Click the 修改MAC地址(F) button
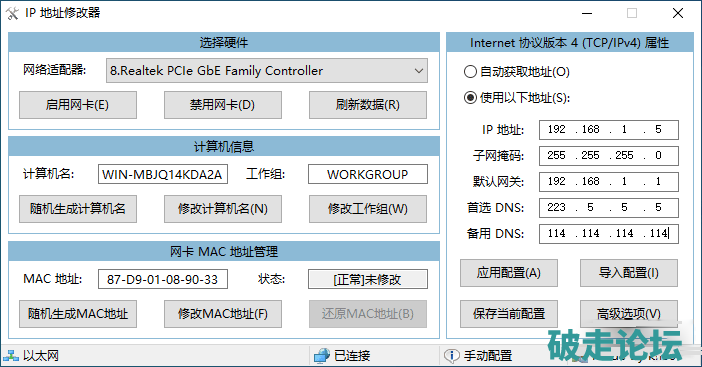 click(223, 314)
